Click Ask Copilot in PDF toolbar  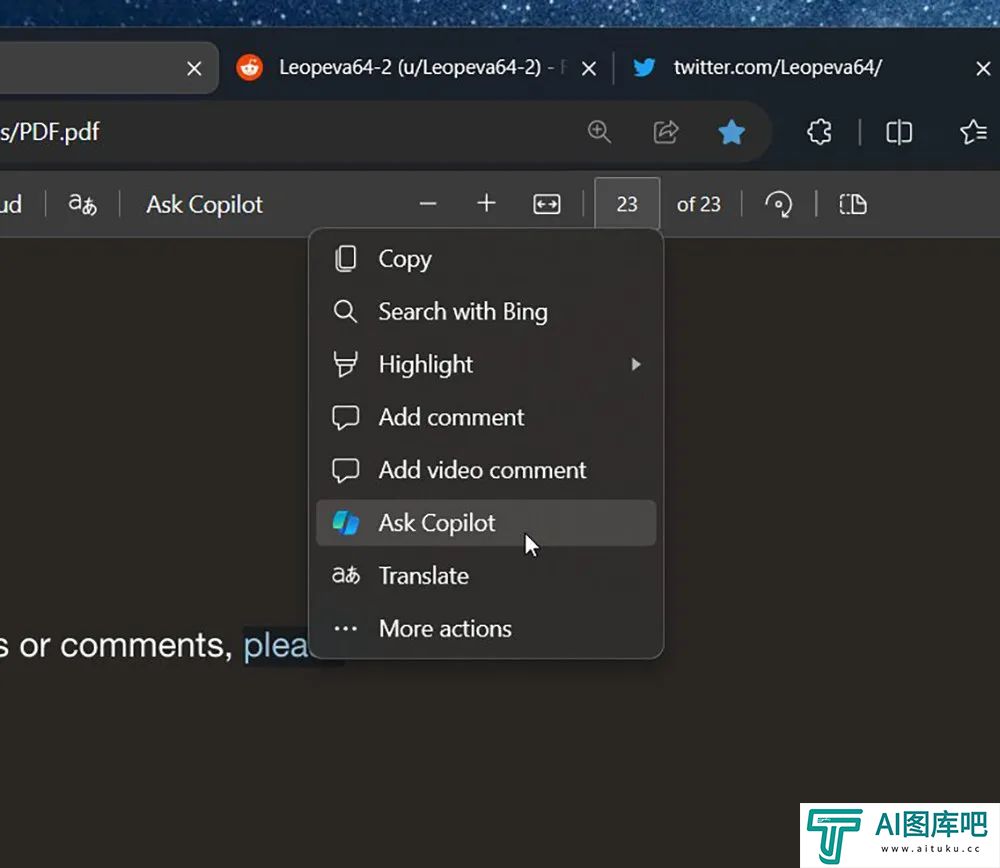pos(204,205)
